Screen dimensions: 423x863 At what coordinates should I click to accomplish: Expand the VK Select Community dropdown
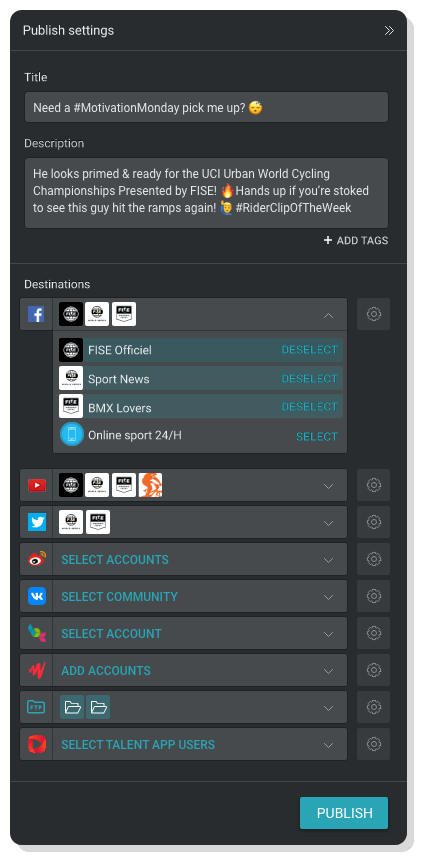tap(328, 597)
